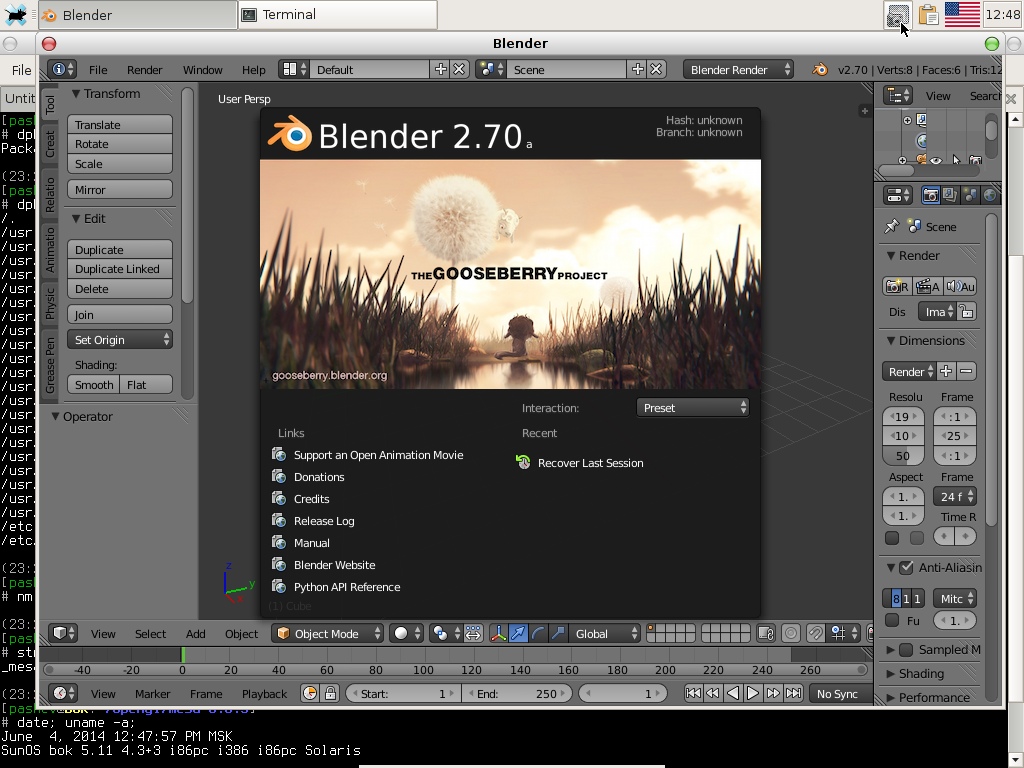Toggle the 3D manipulator widget
The width and height of the screenshot is (1024, 768).
pos(498,633)
